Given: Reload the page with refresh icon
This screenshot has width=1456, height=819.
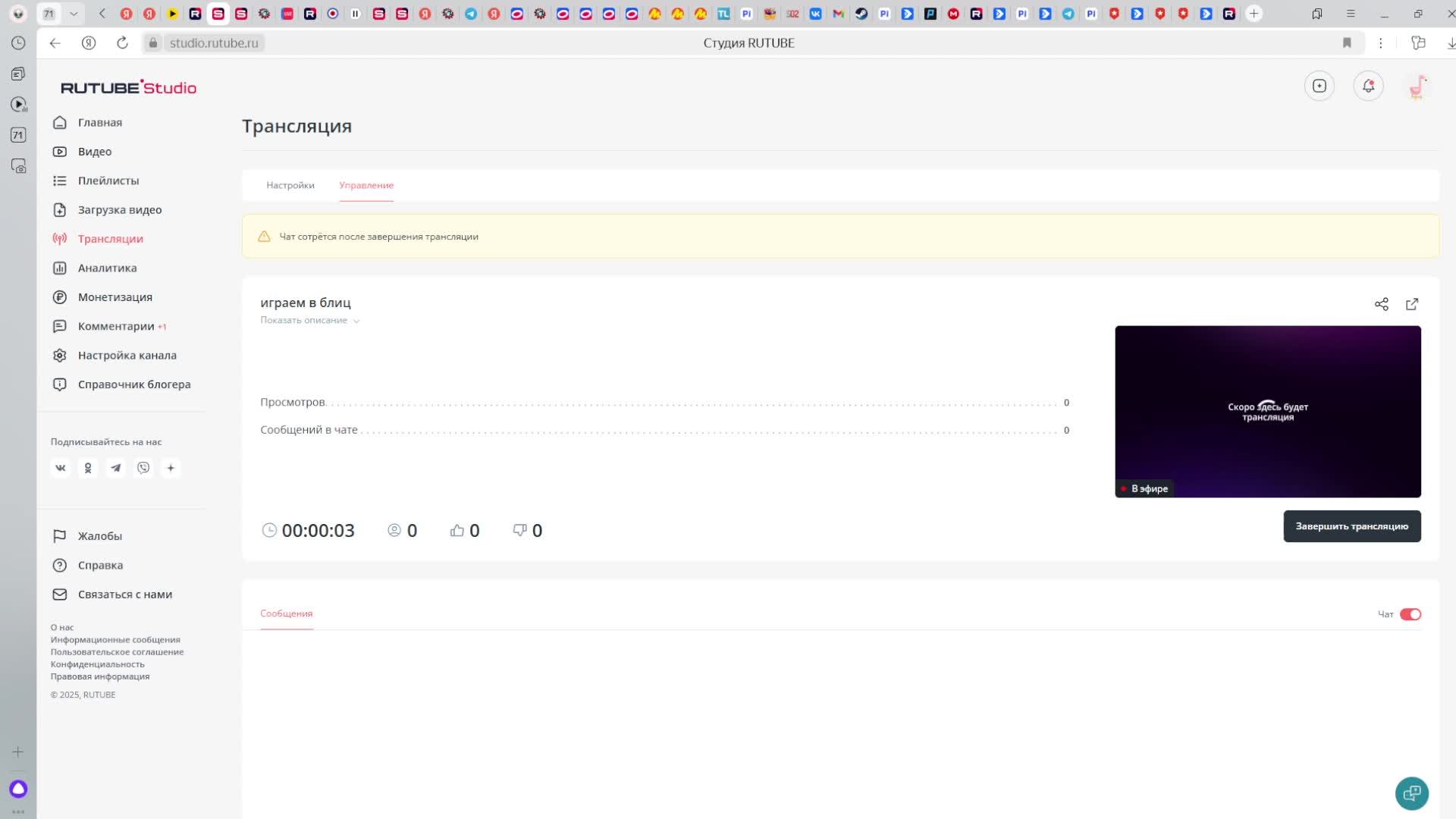Looking at the screenshot, I should (x=122, y=43).
